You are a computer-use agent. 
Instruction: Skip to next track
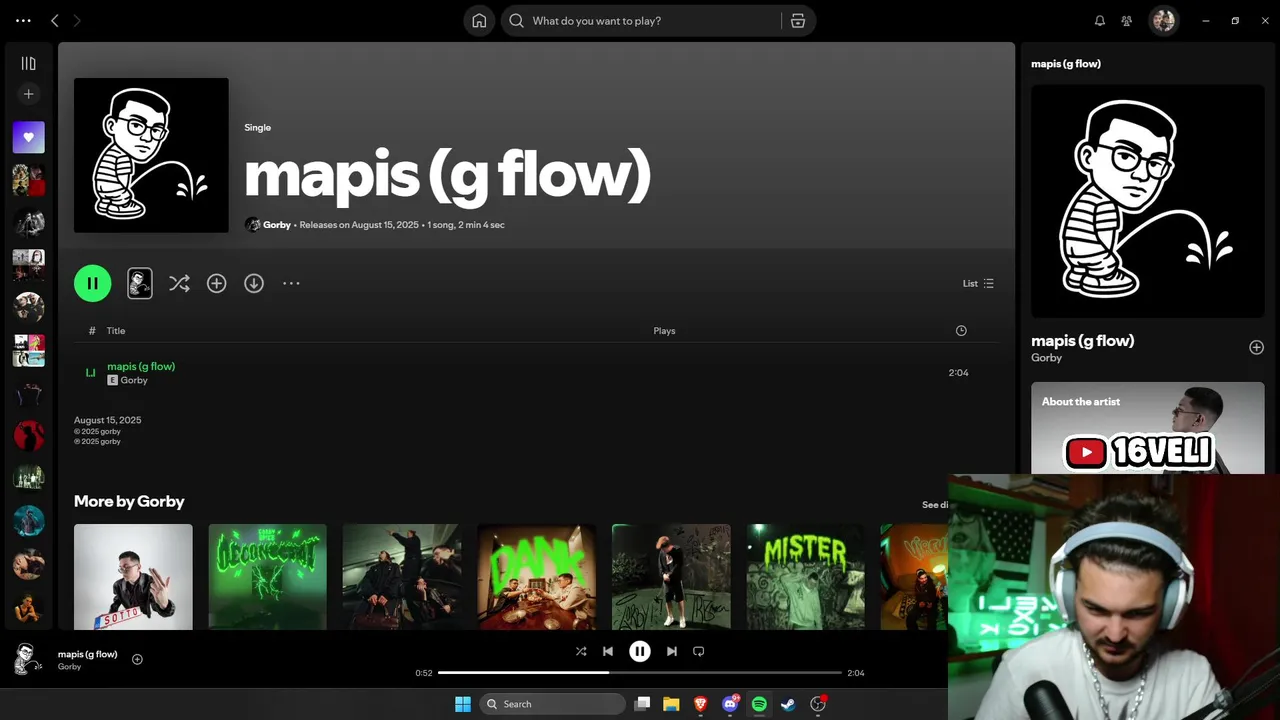(x=671, y=651)
